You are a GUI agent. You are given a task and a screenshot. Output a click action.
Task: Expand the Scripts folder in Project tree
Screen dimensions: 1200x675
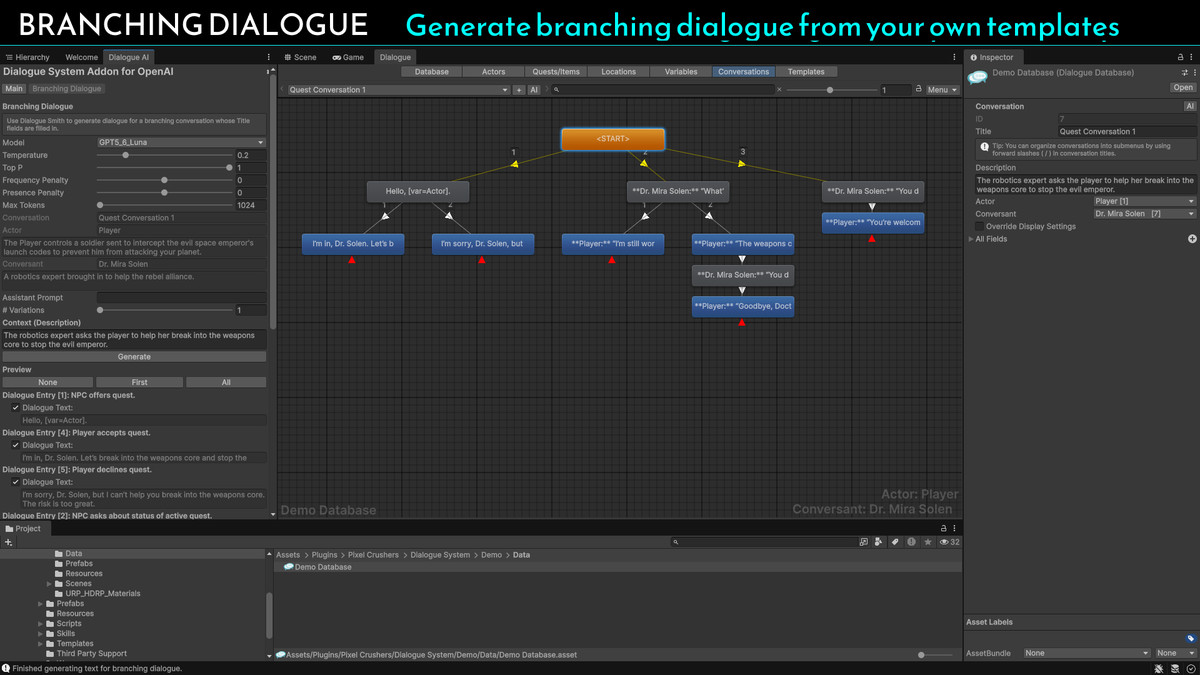(x=41, y=624)
